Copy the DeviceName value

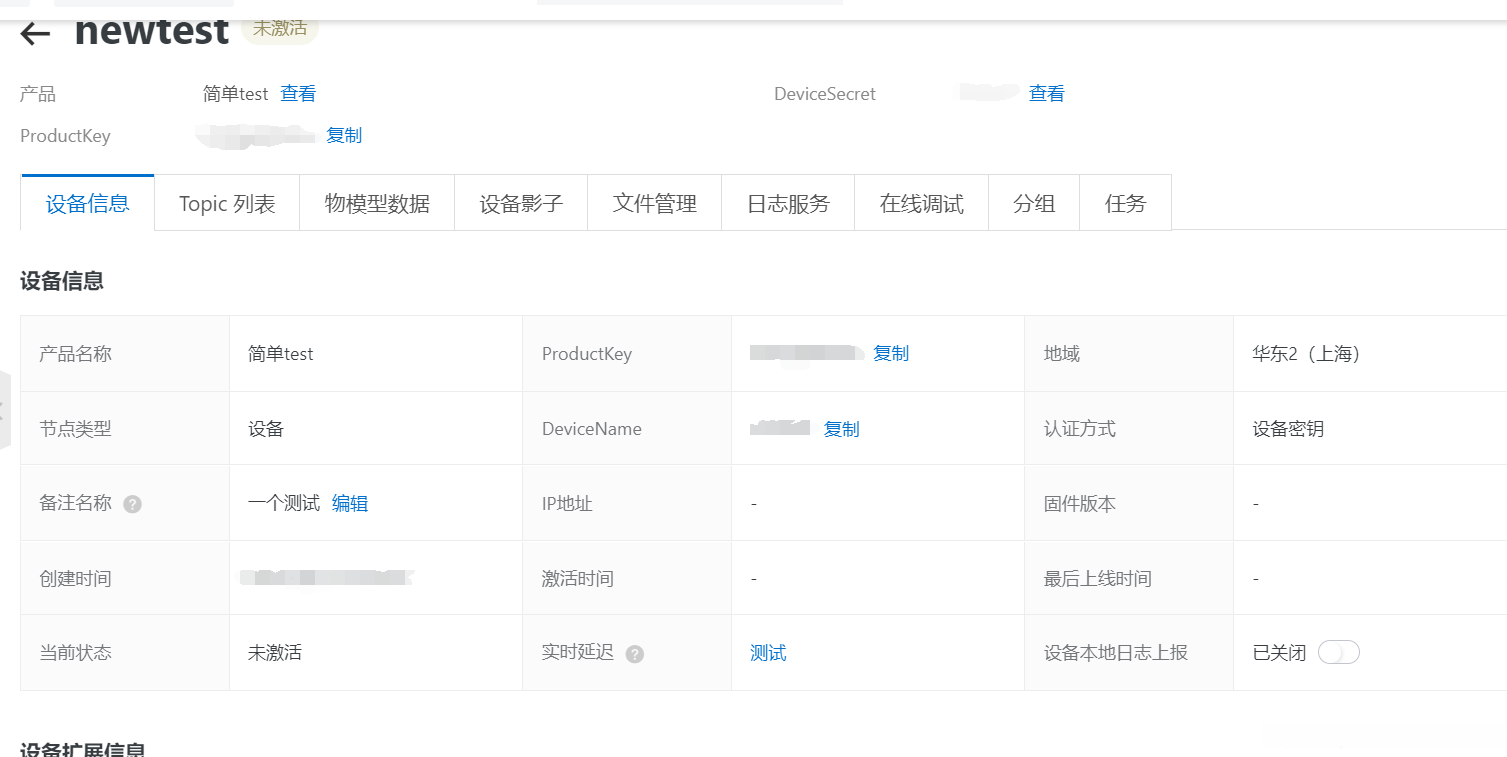pyautogui.click(x=841, y=429)
